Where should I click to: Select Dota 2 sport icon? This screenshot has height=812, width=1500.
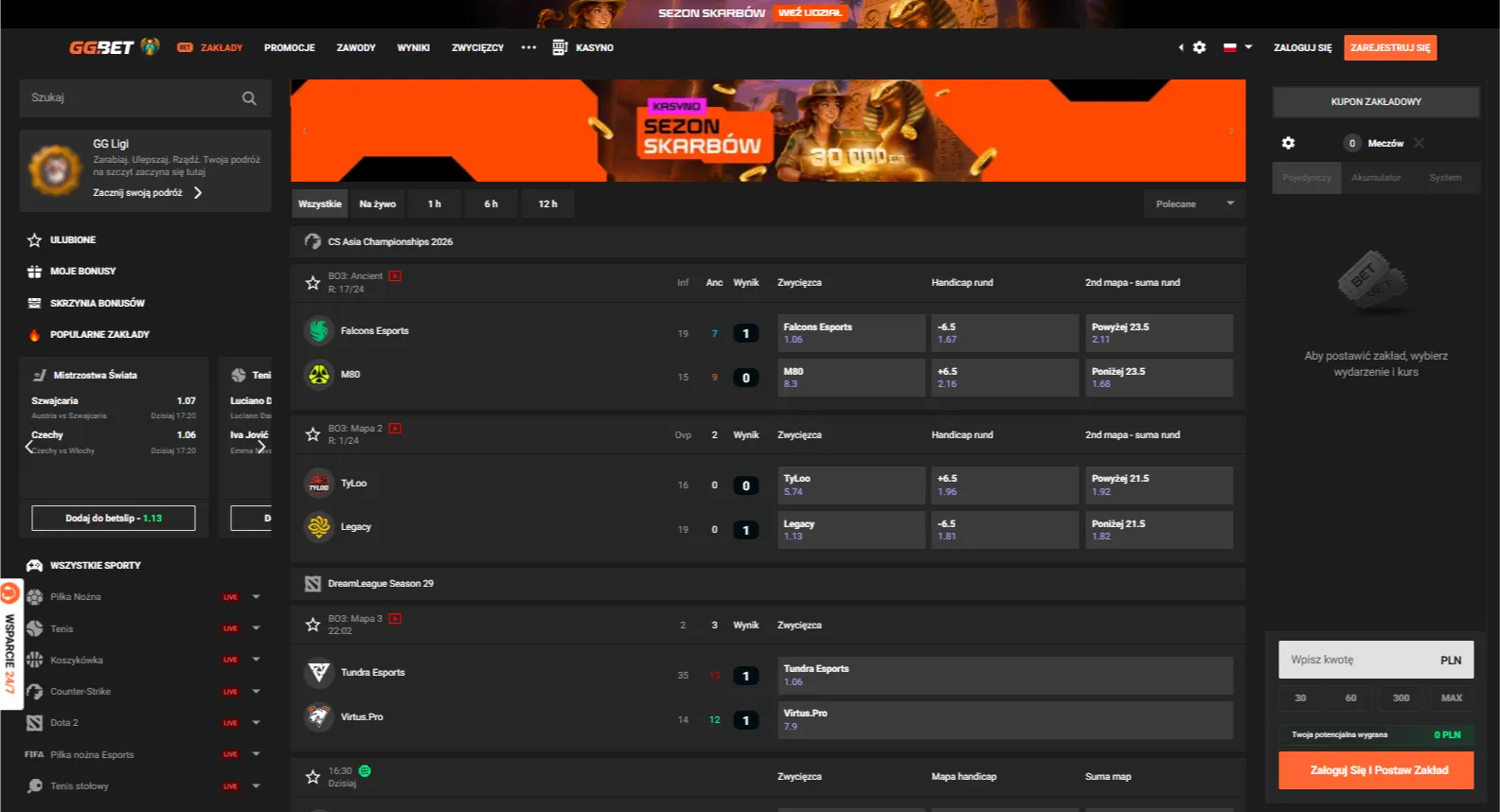pos(35,723)
